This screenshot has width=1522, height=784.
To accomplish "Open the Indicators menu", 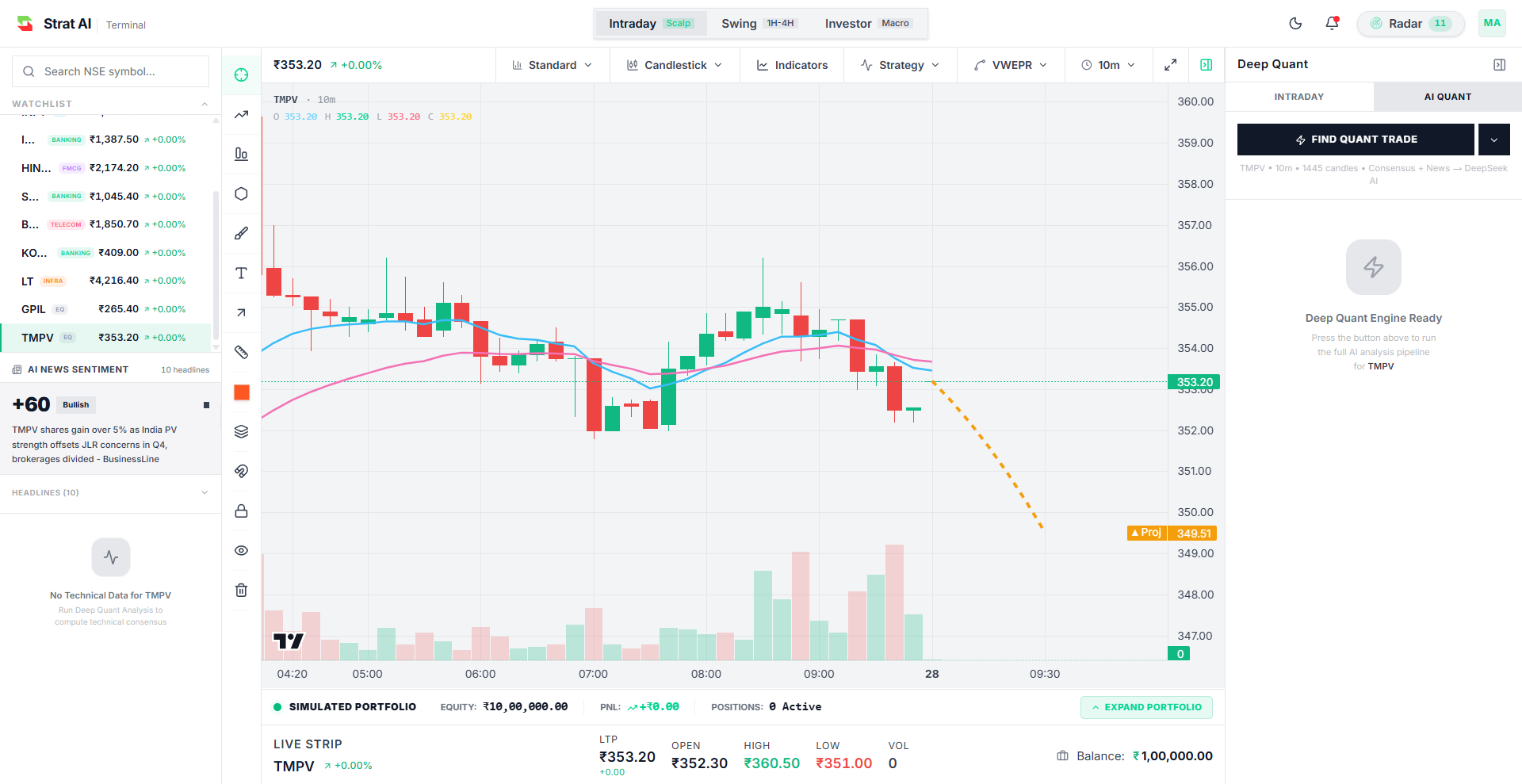I will [x=792, y=65].
